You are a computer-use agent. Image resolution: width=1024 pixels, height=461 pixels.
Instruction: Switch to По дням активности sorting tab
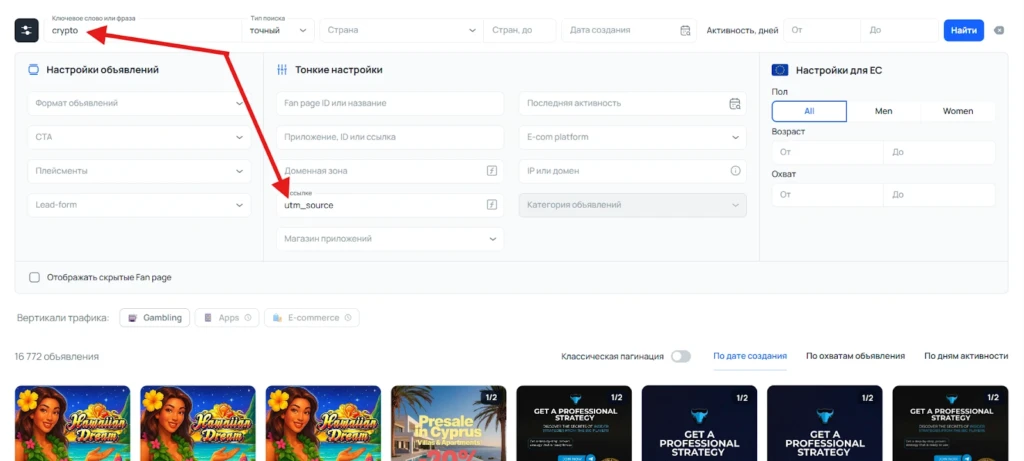coord(966,357)
